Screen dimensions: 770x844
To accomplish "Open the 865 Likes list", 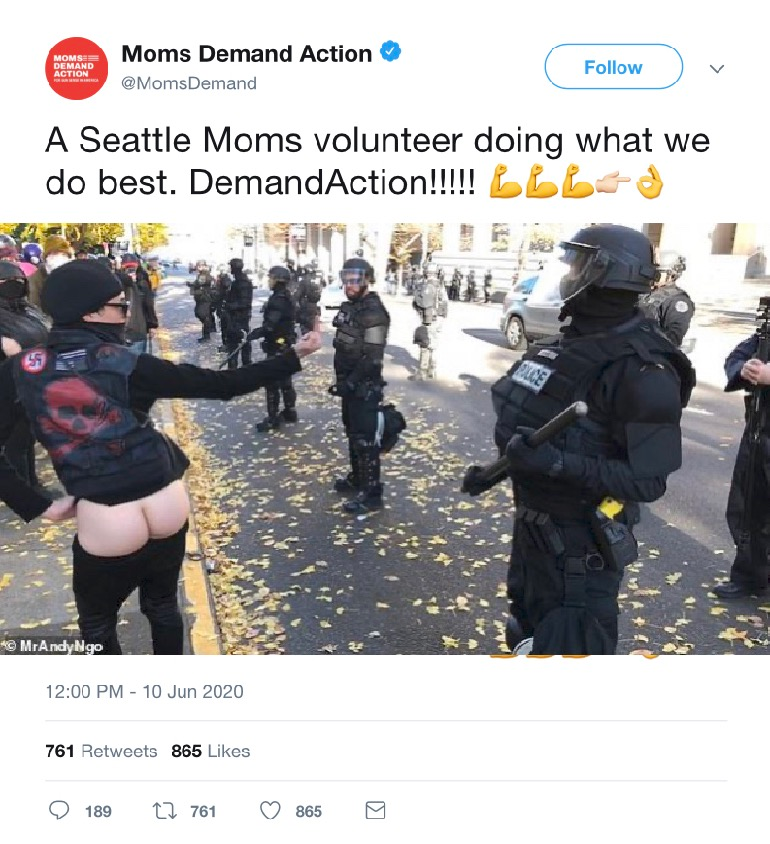I will pos(210,750).
